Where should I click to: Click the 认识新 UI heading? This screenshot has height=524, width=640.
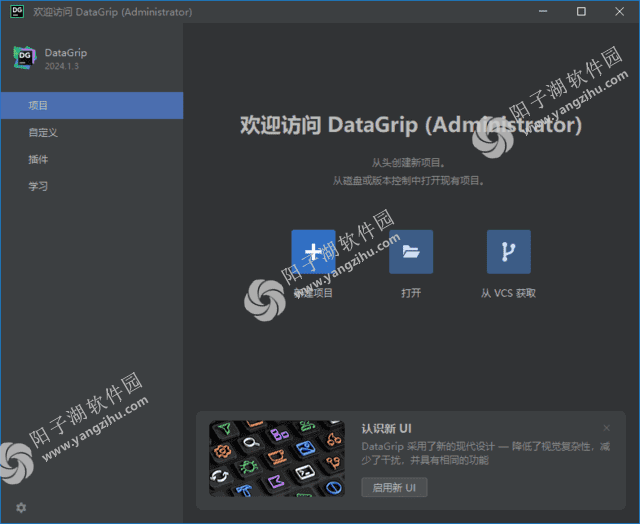[x=387, y=429]
